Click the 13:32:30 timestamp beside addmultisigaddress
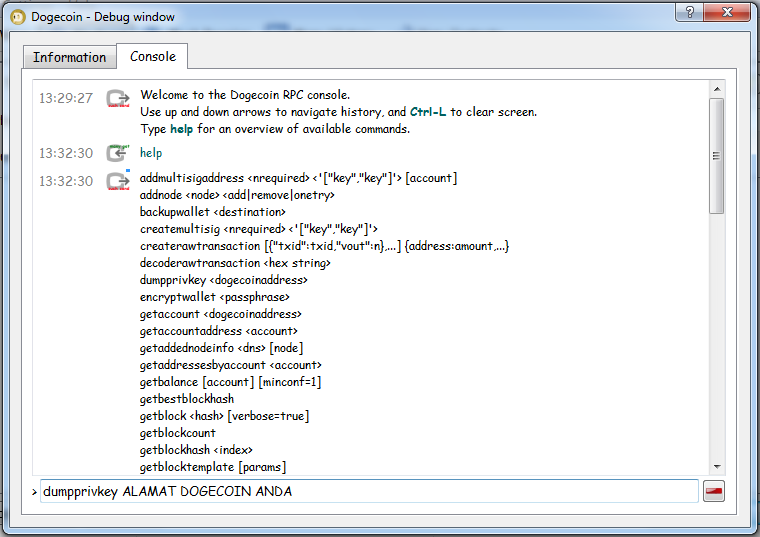Viewport: 760px width, 537px height. pyautogui.click(x=65, y=181)
